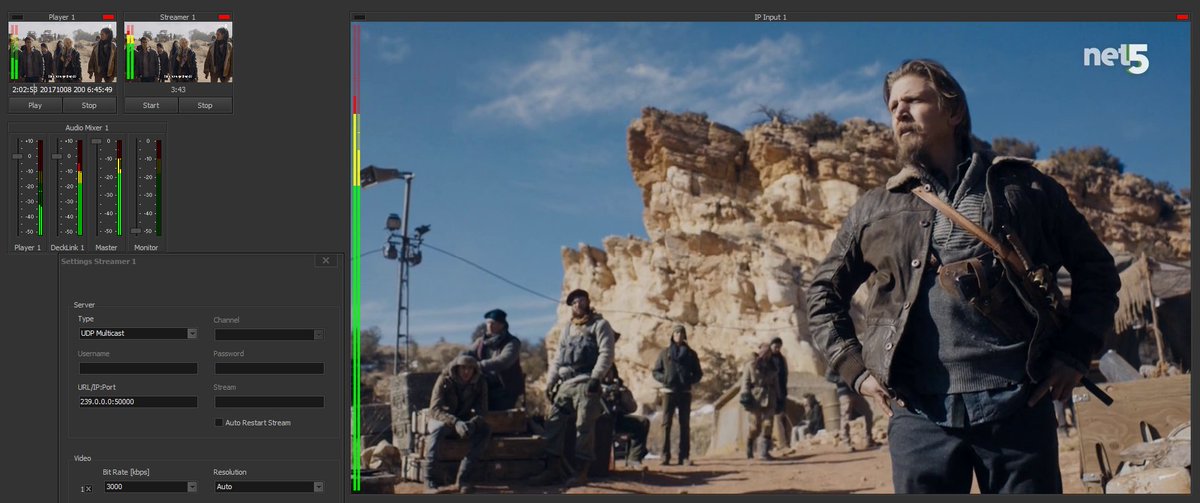Screen dimensions: 1200x503
Task: Open the Channel dropdown in Server settings
Action: point(269,334)
